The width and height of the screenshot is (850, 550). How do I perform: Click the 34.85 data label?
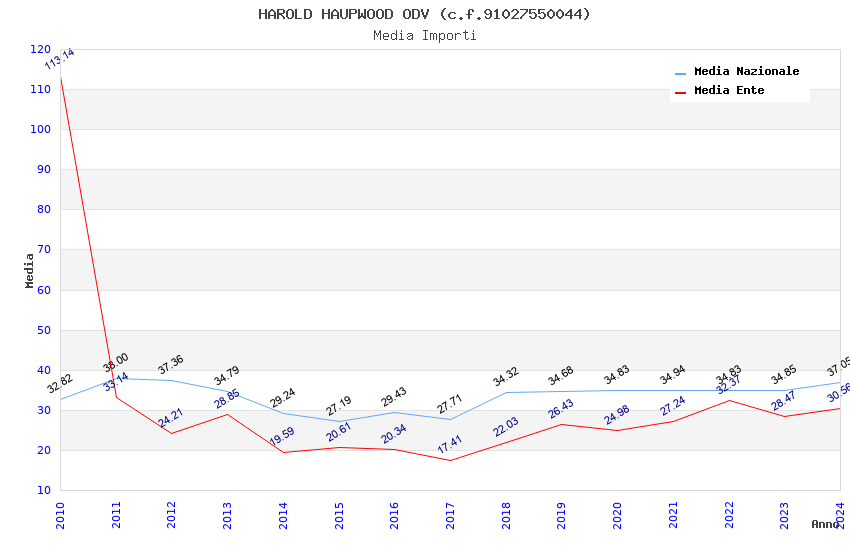click(x=784, y=374)
